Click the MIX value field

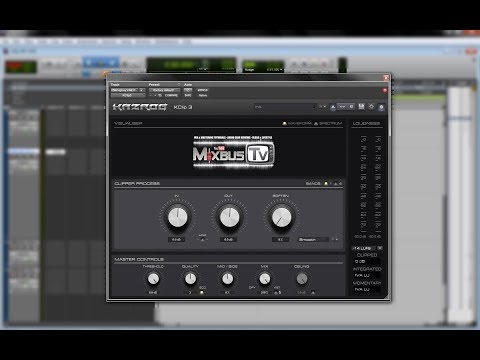tap(264, 293)
